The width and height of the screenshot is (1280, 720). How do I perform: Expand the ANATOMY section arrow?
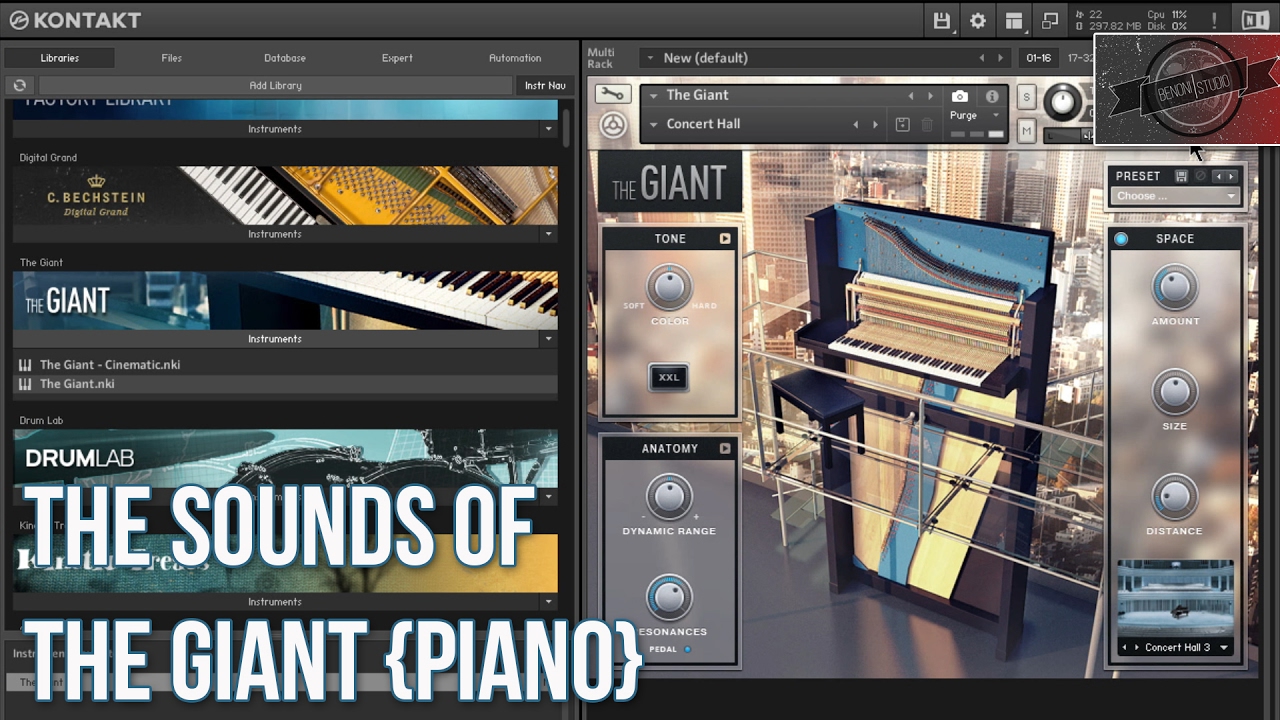tap(725, 449)
